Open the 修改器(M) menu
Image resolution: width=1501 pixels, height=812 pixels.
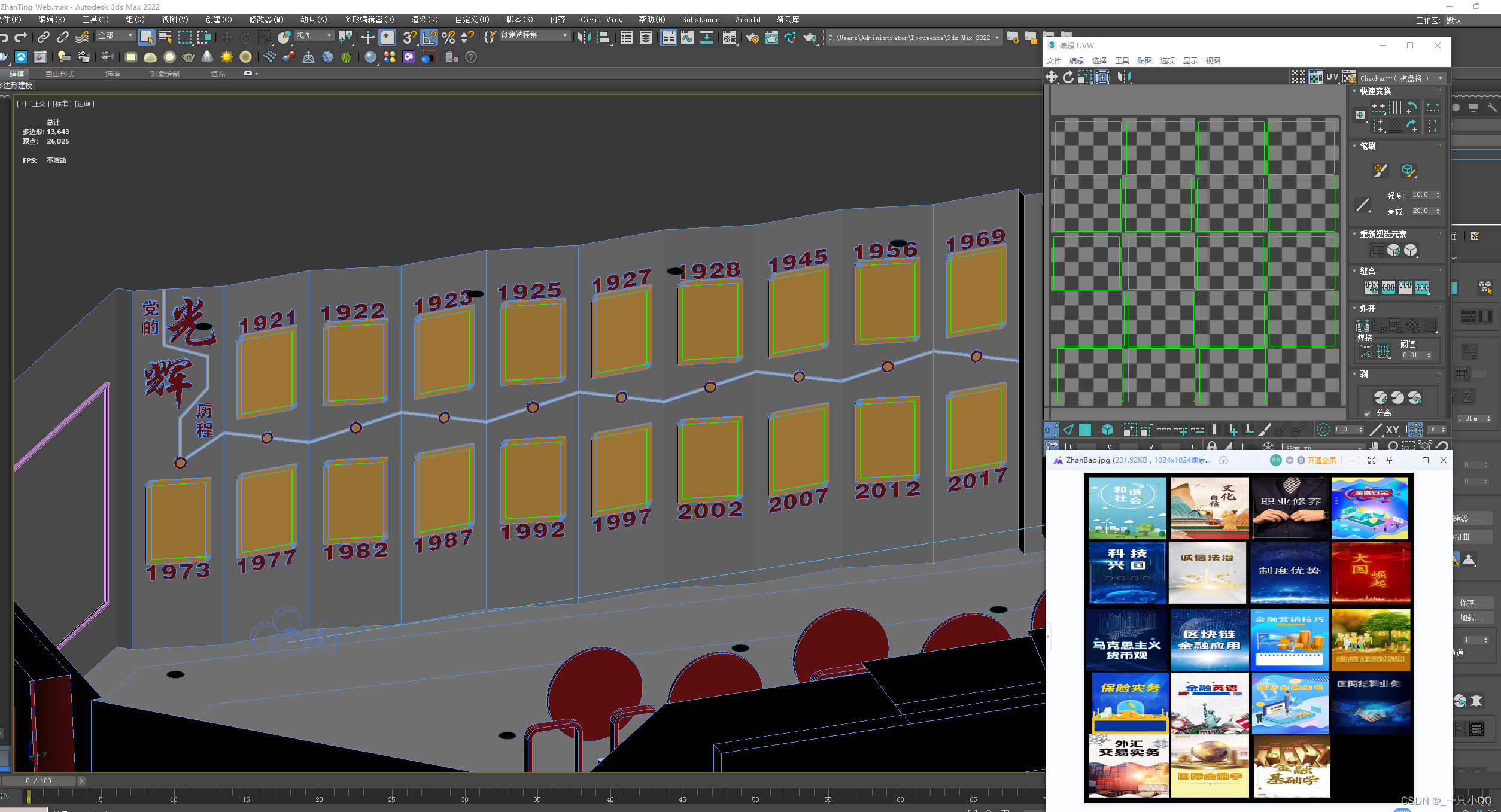[x=266, y=20]
